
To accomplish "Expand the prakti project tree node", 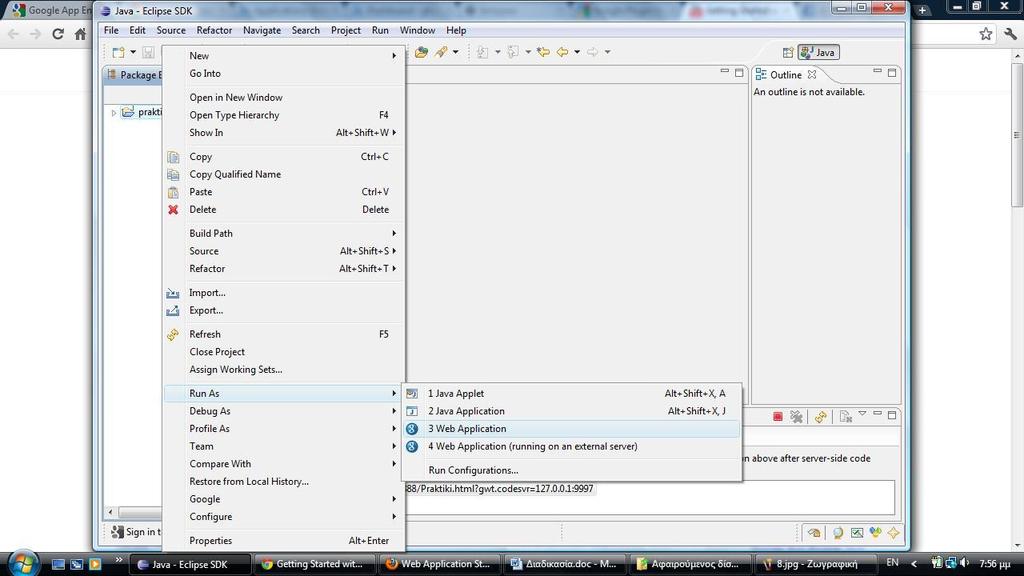I will click(x=114, y=113).
